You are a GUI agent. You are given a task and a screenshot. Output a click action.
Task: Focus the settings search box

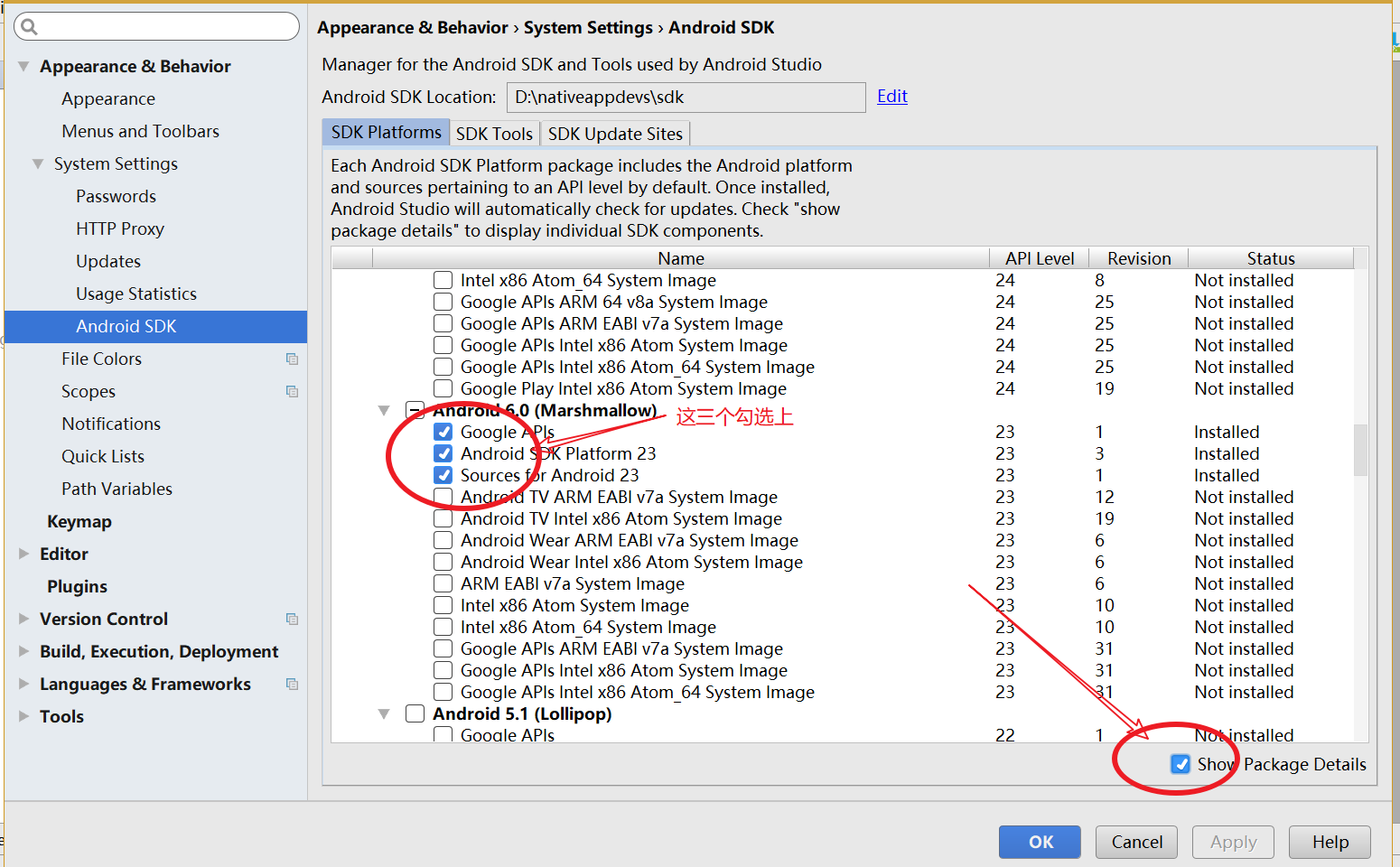[x=156, y=26]
